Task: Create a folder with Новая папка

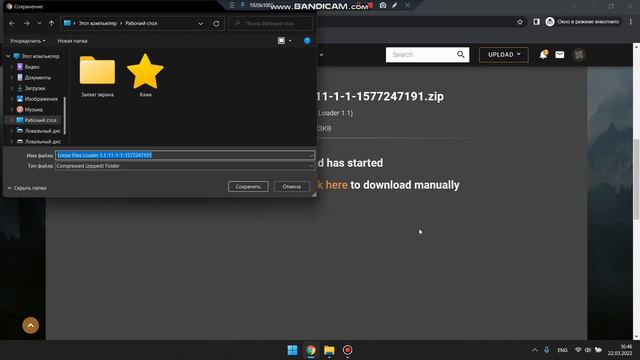Action: [x=72, y=41]
